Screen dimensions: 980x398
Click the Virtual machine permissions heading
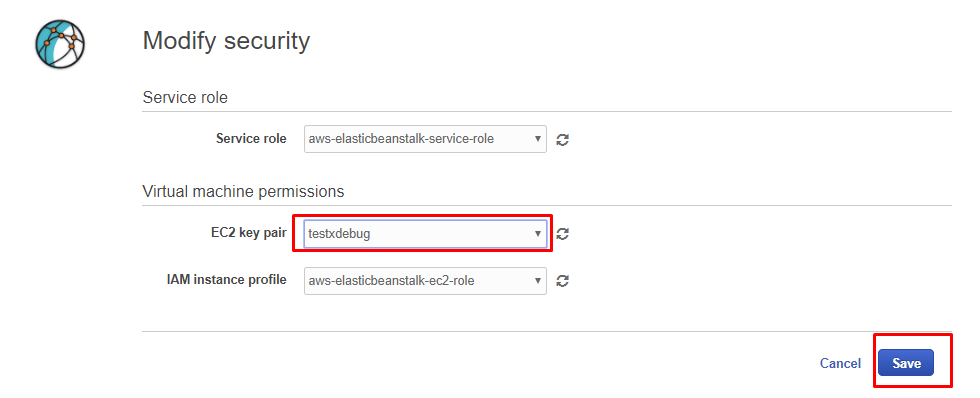point(243,191)
